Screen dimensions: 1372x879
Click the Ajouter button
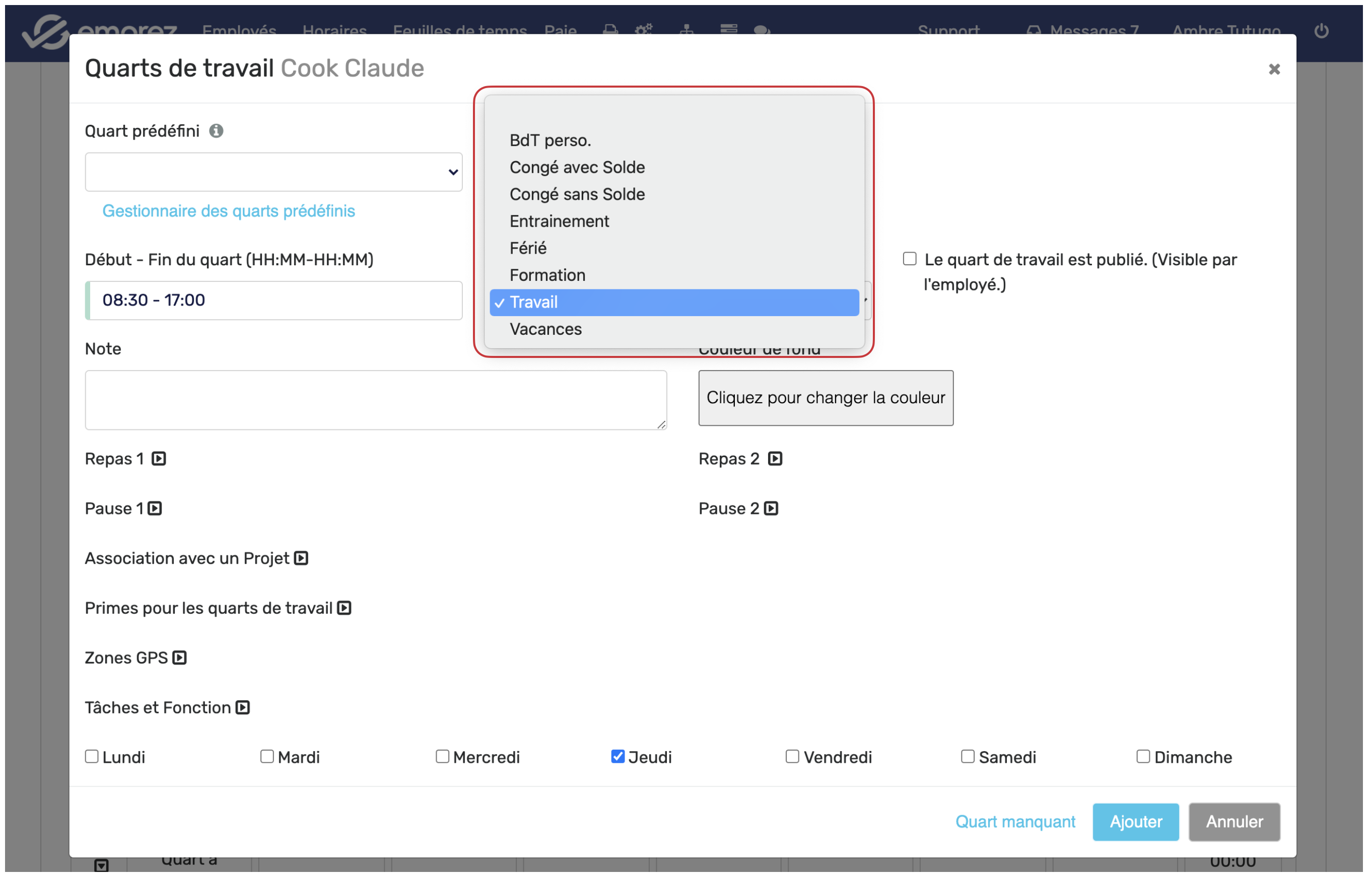click(x=1137, y=823)
